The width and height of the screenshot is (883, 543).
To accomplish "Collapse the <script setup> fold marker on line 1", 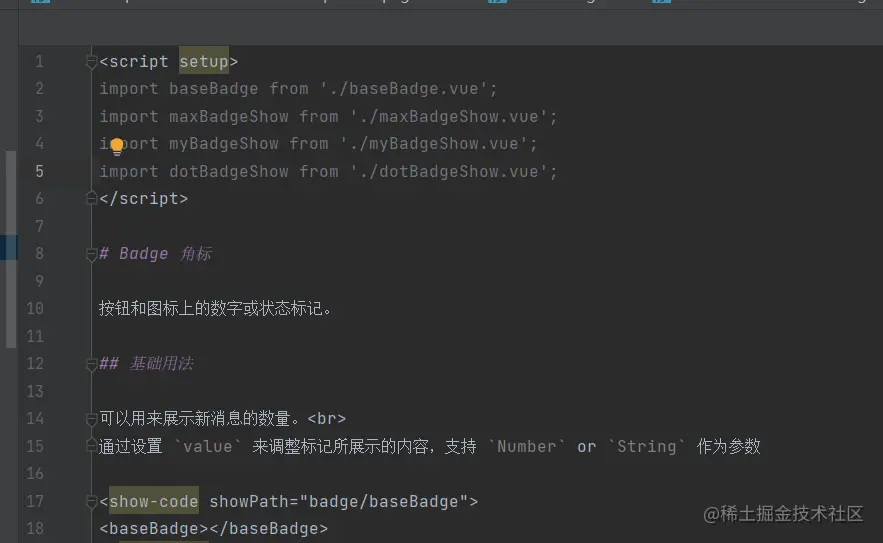I will 91,61.
